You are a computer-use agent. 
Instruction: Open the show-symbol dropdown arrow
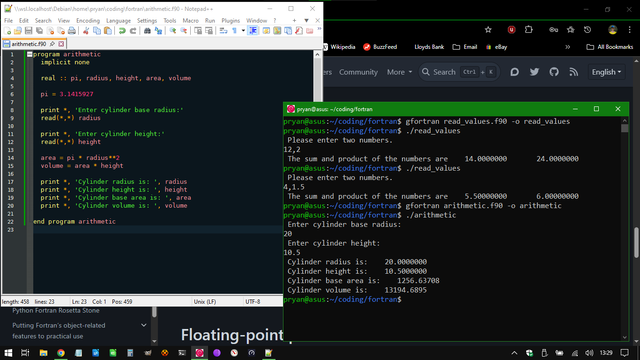243,31
